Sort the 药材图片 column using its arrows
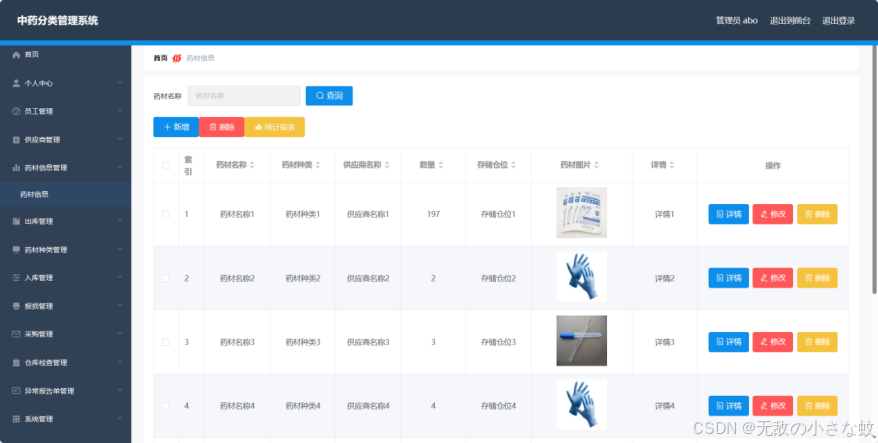Viewport: 878px width, 443px height. click(x=596, y=165)
